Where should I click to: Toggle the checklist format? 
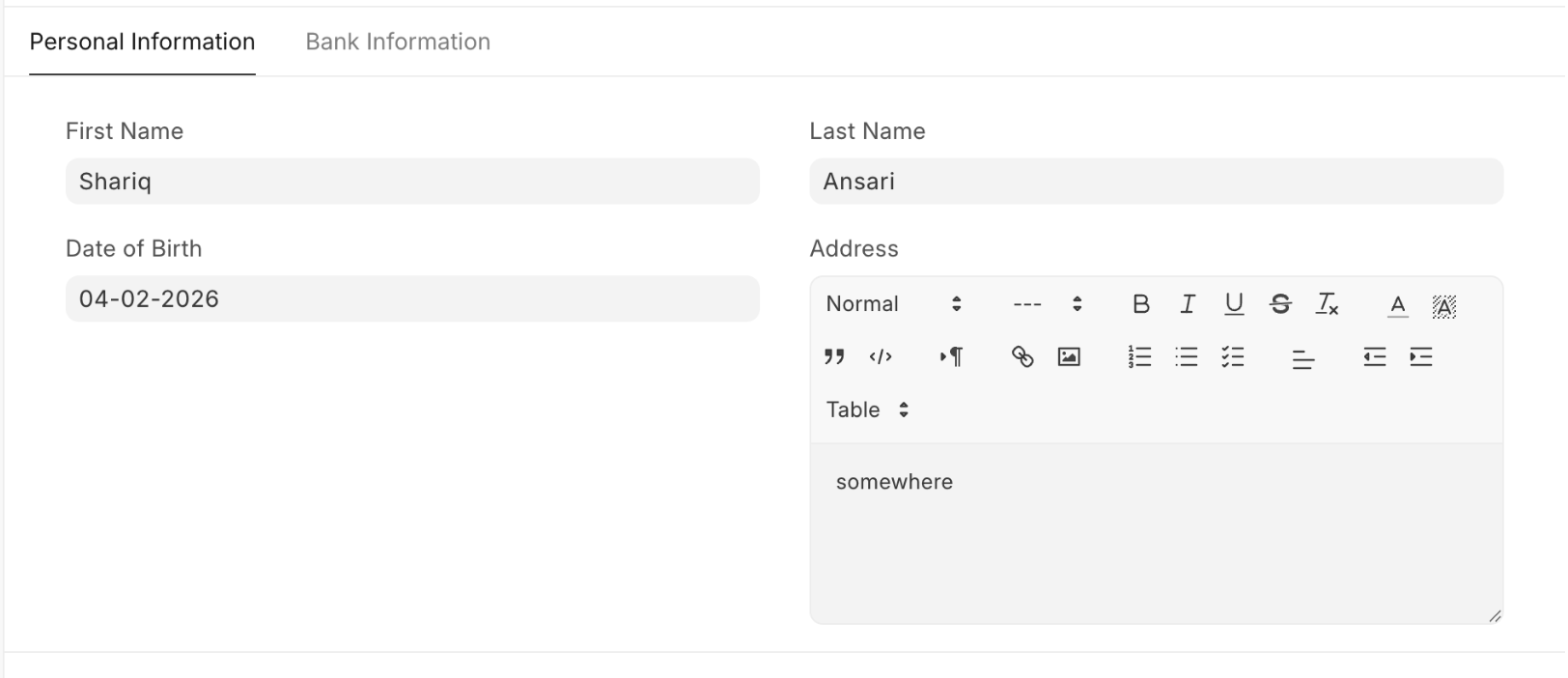(x=1233, y=357)
